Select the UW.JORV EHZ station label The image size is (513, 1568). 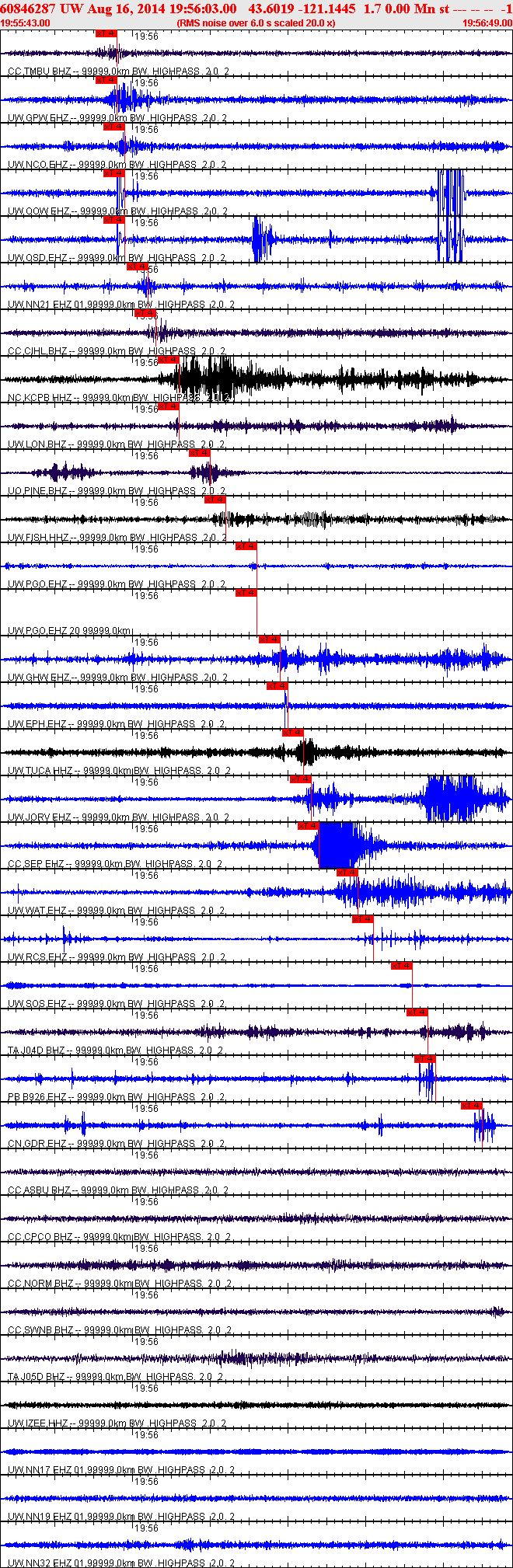[118, 817]
